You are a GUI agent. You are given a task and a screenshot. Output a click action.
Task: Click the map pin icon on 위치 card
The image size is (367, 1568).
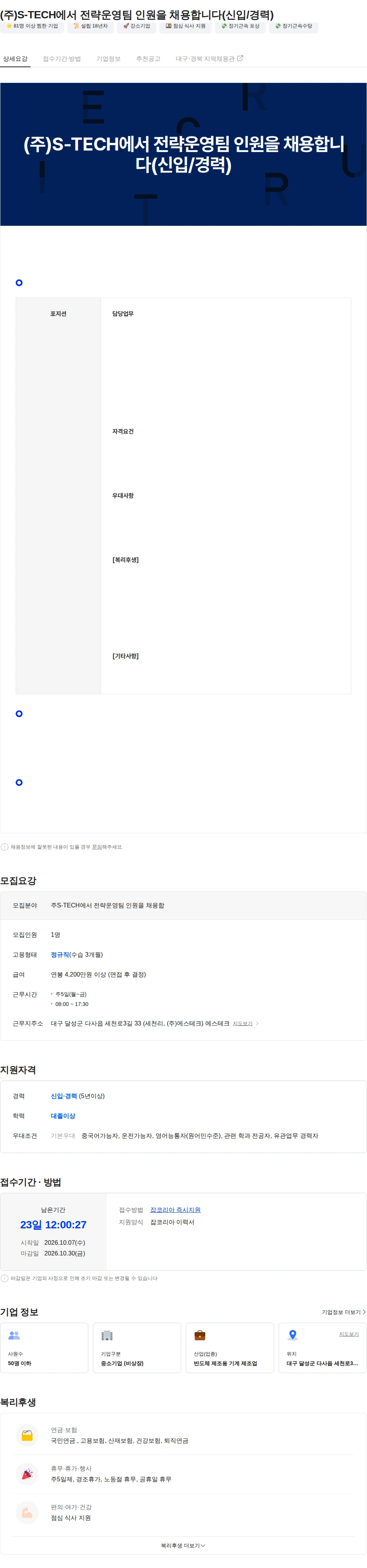pyautogui.click(x=293, y=1335)
